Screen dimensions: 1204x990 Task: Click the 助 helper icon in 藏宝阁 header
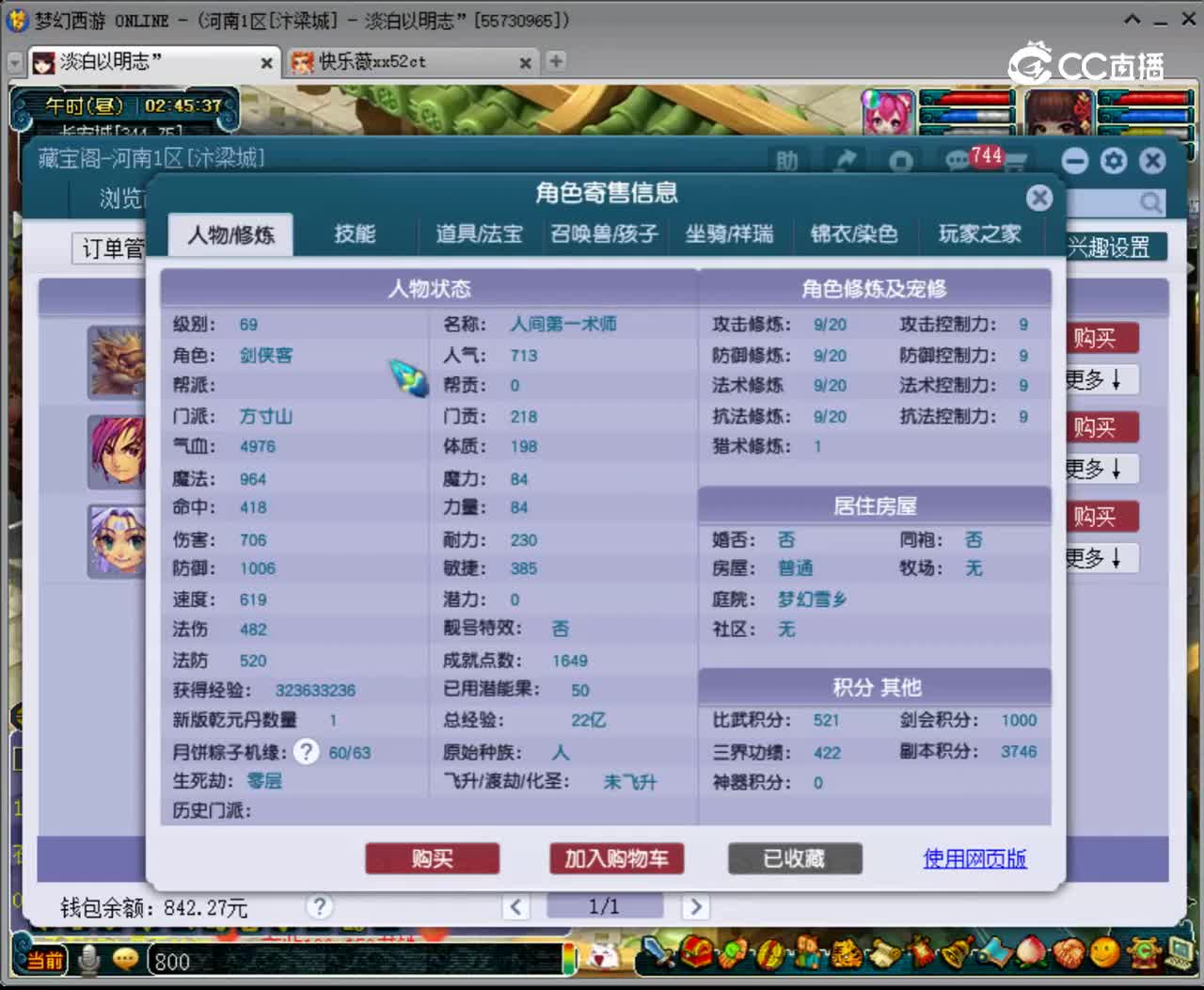pyautogui.click(x=787, y=161)
